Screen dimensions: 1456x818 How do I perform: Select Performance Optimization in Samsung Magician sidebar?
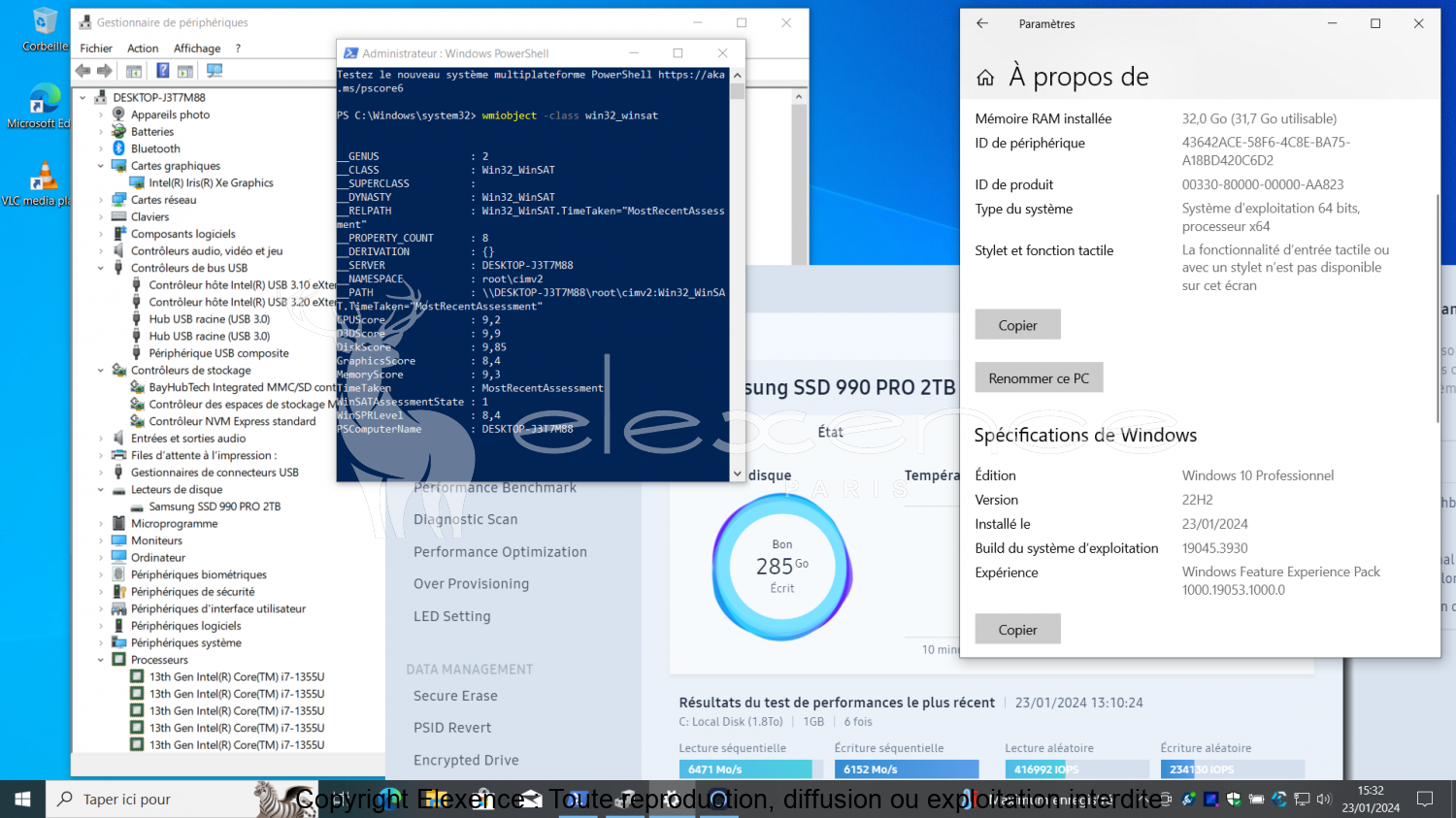pos(500,552)
